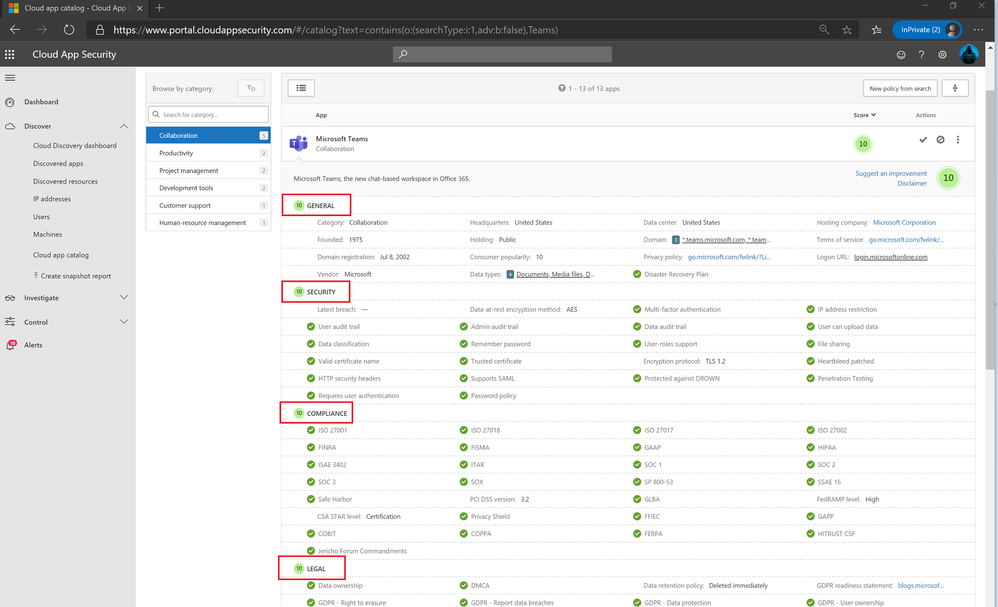998x607 pixels.
Task: Open a new browser tab
Action: point(159,8)
